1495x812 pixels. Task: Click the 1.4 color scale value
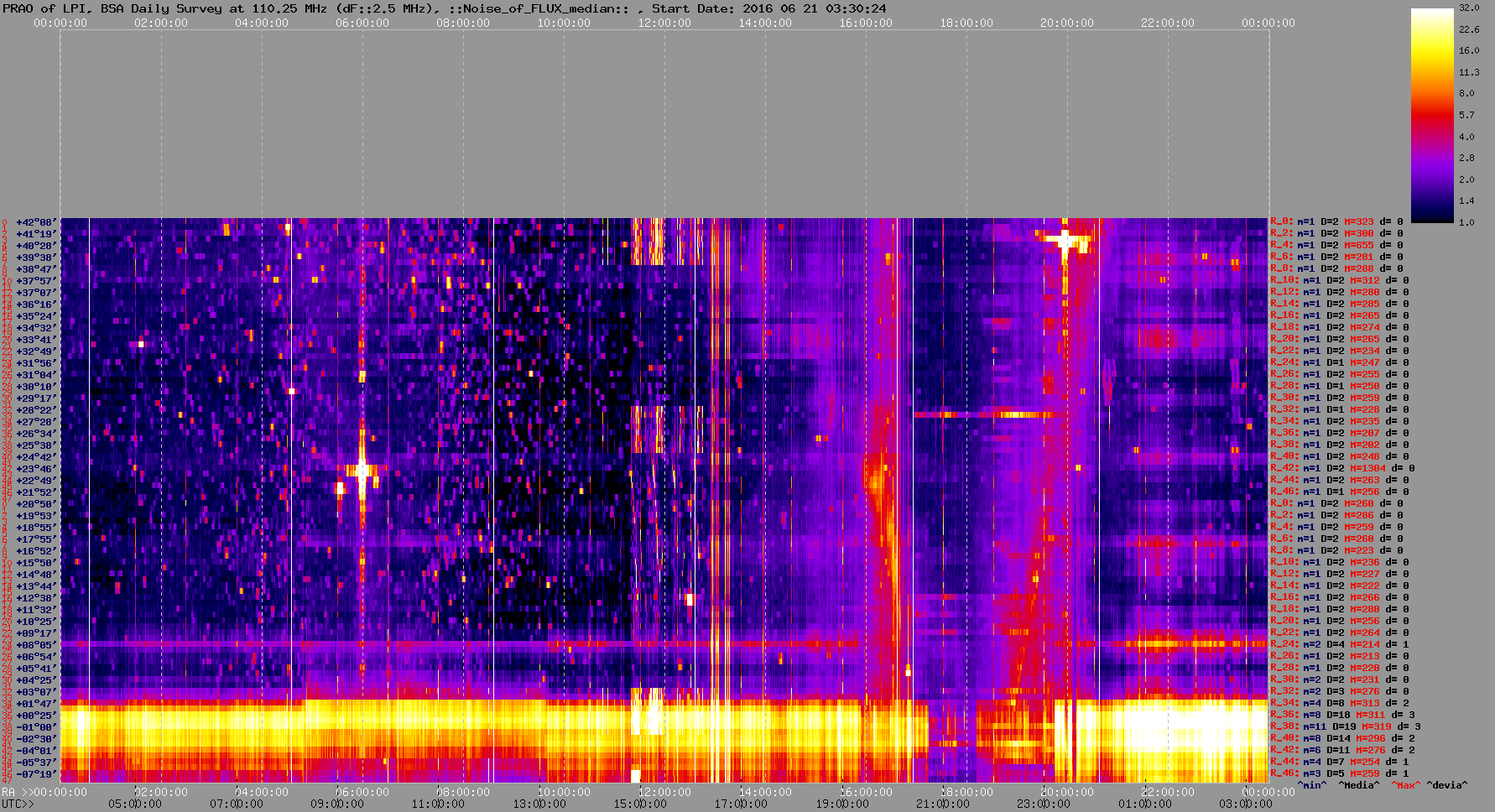click(1466, 200)
